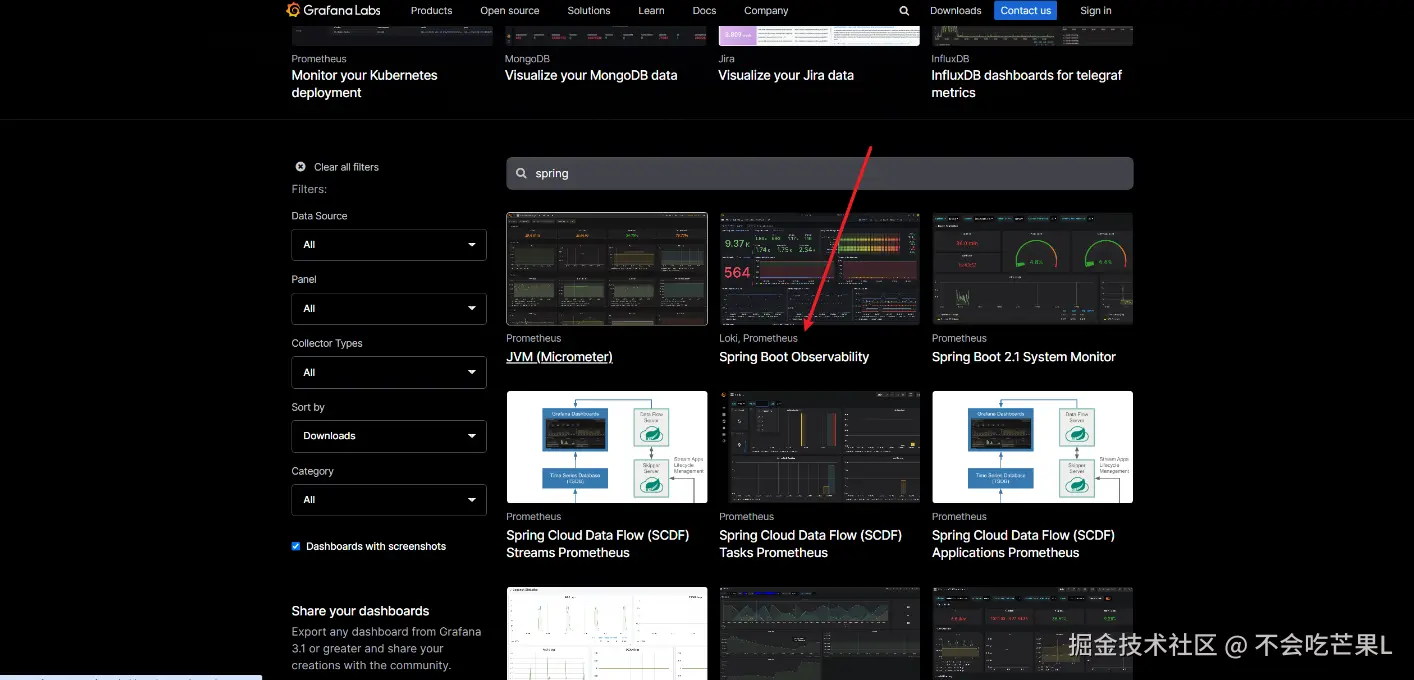The image size is (1414, 680).
Task: Click the magnifier icon in dashboard search box
Action: (x=521, y=173)
